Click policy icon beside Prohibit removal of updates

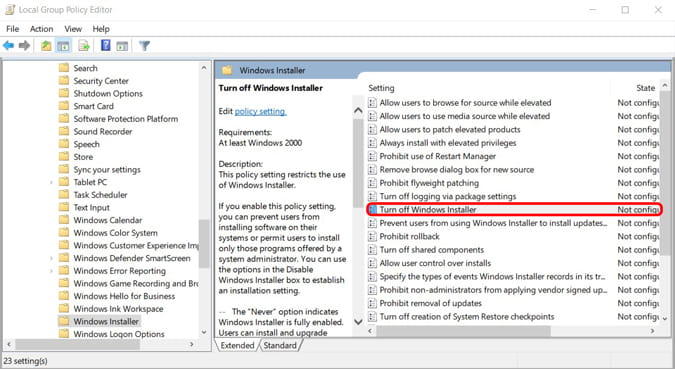click(x=372, y=303)
